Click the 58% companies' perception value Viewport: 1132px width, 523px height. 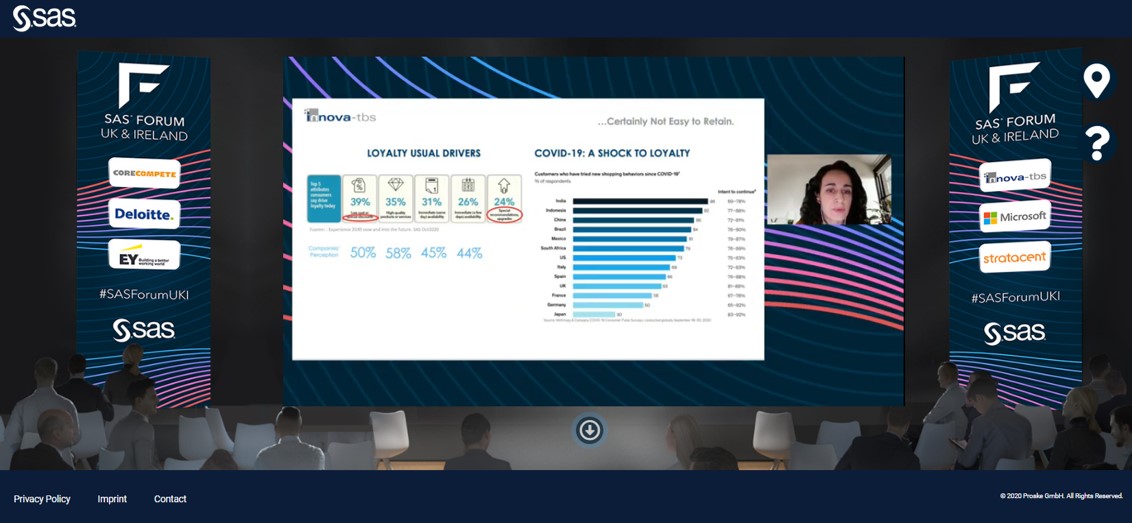[x=398, y=253]
